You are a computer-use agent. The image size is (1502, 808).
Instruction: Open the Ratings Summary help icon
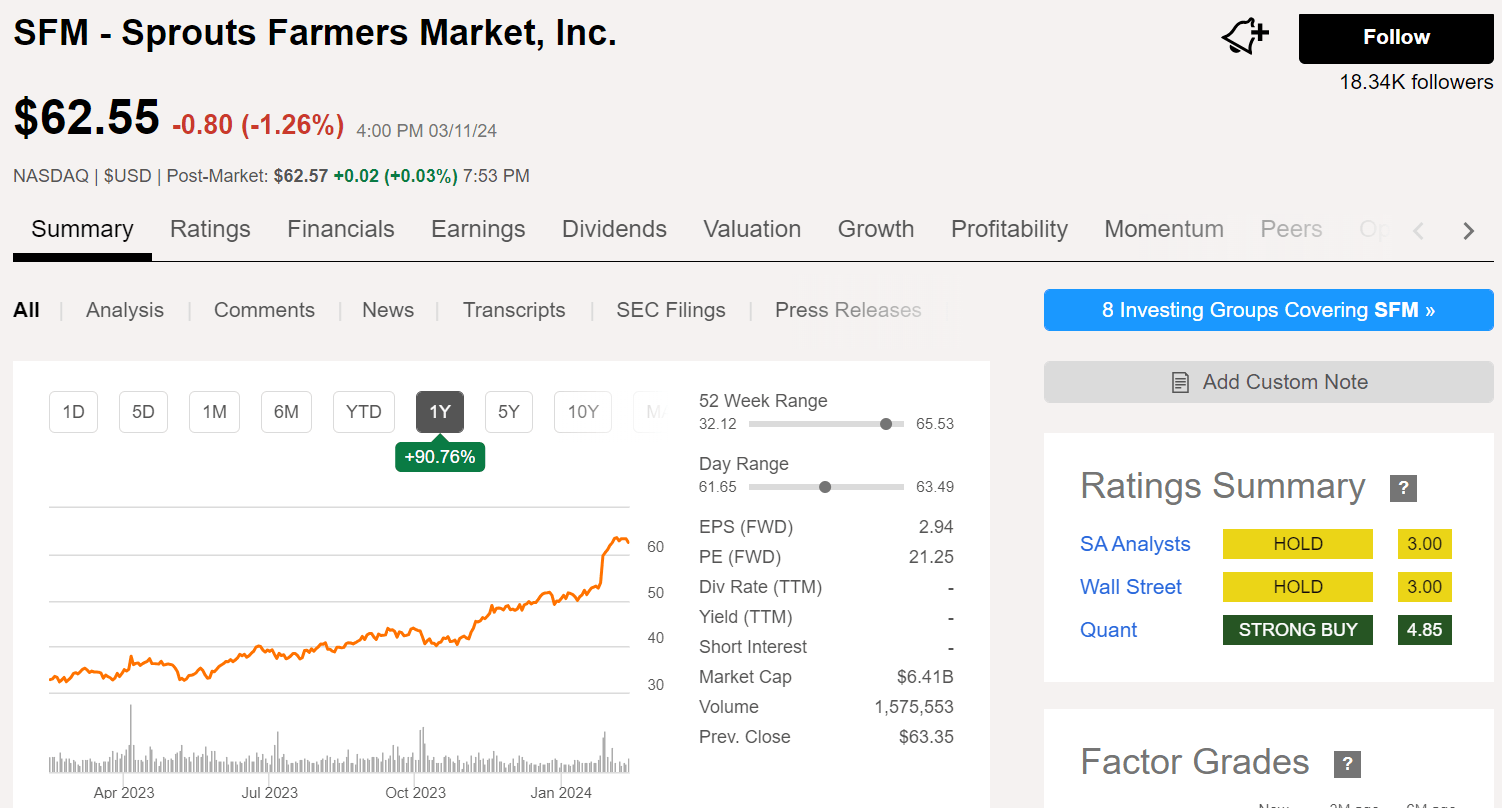(x=1403, y=488)
